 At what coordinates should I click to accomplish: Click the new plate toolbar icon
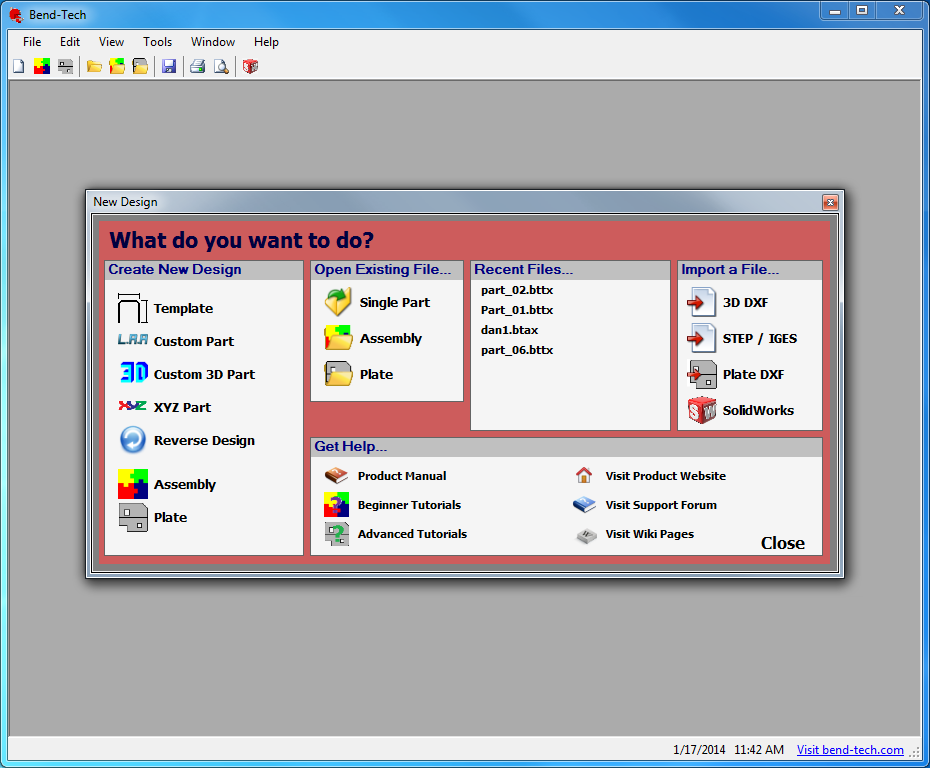coord(65,66)
